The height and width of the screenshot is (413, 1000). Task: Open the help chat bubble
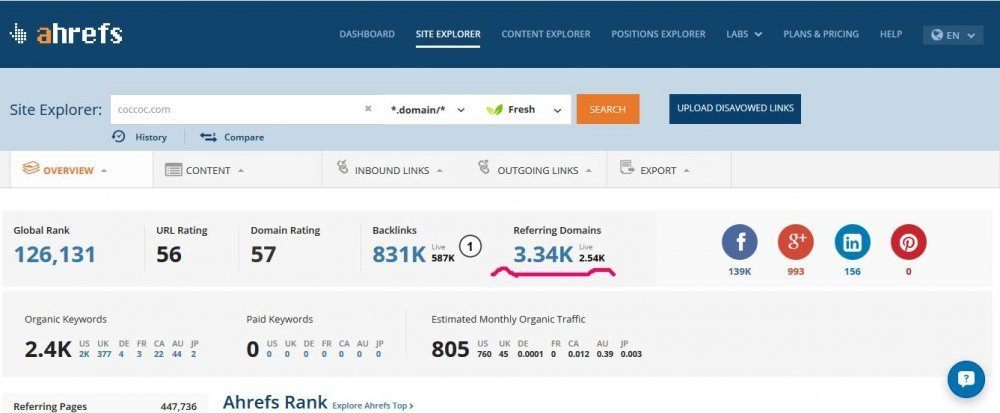[x=966, y=379]
